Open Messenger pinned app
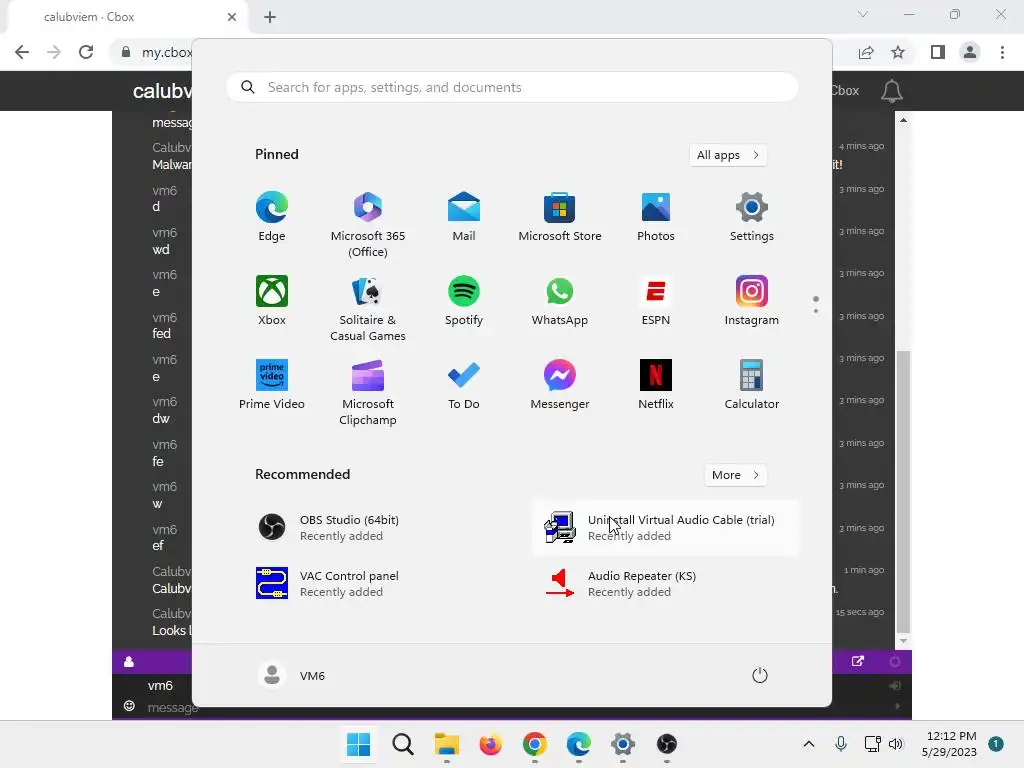The width and height of the screenshot is (1024, 768). 560,385
